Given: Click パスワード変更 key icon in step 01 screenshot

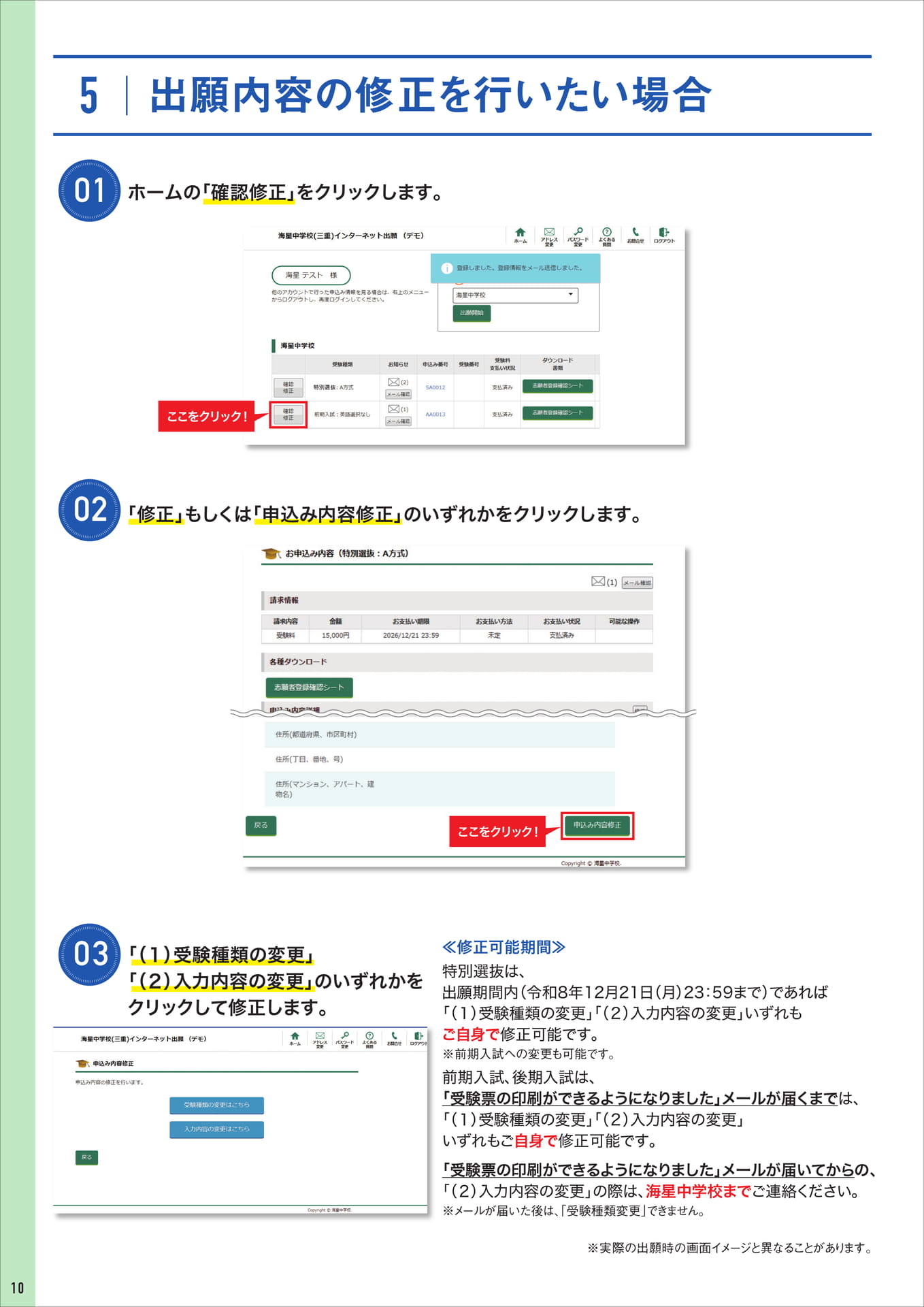Looking at the screenshot, I should 578,232.
